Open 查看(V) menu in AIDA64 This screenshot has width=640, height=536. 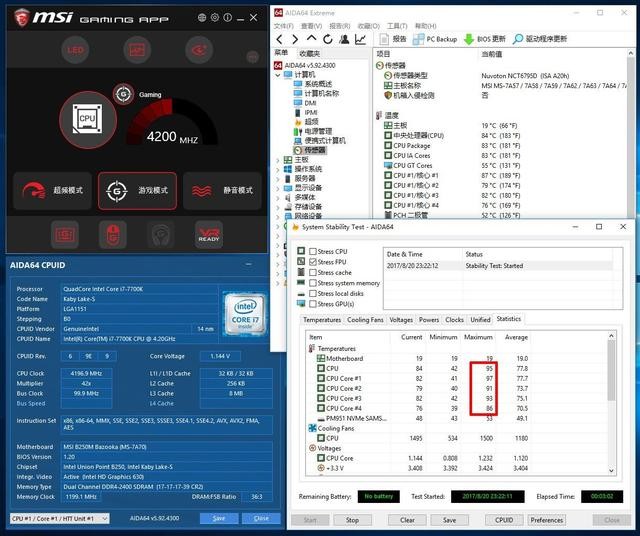311,26
